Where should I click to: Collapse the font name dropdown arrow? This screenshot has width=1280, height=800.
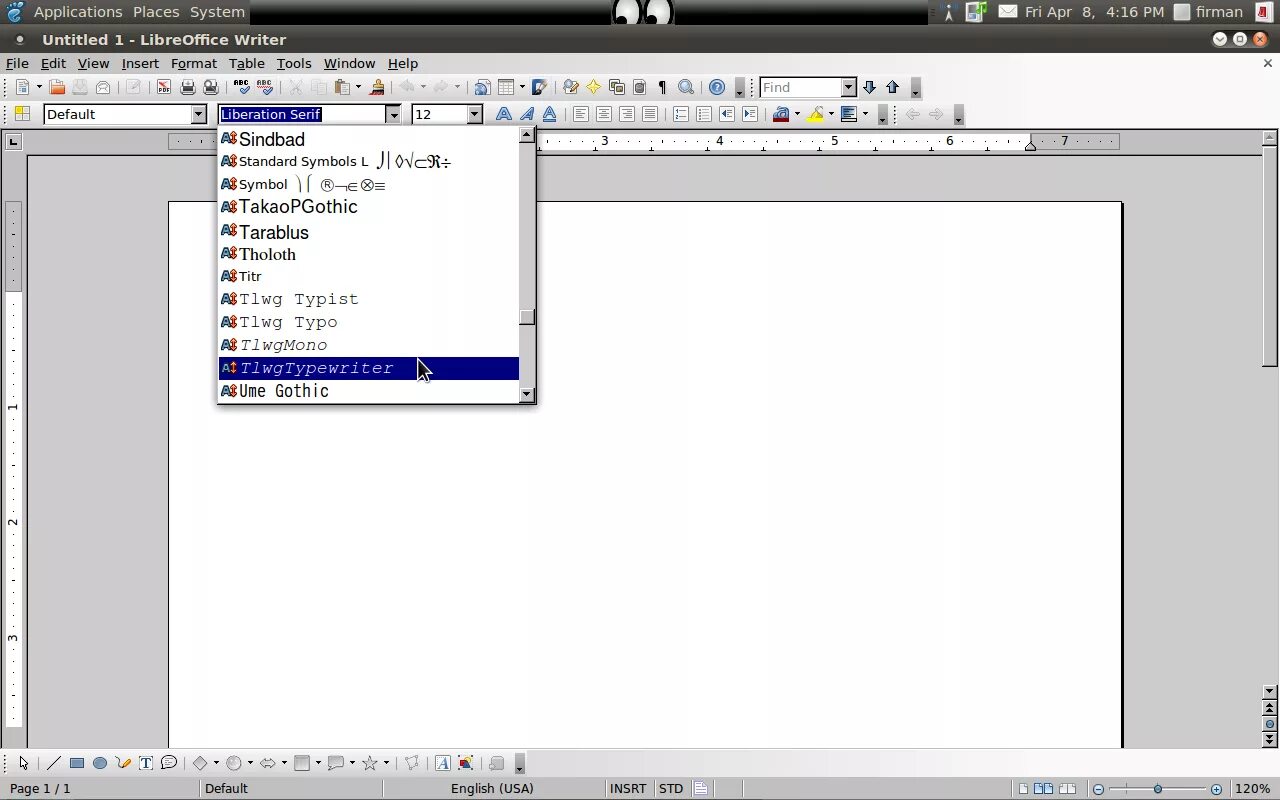(393, 114)
